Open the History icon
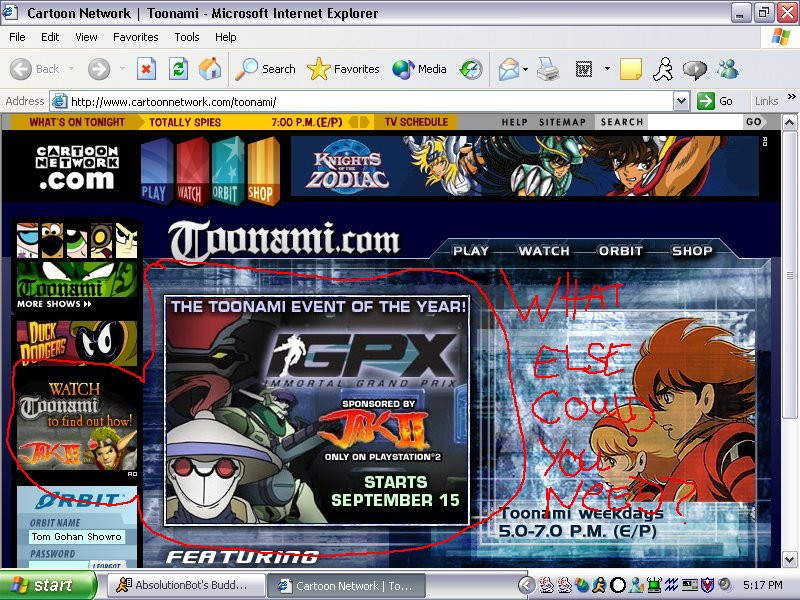The width and height of the screenshot is (800, 600). 471,69
